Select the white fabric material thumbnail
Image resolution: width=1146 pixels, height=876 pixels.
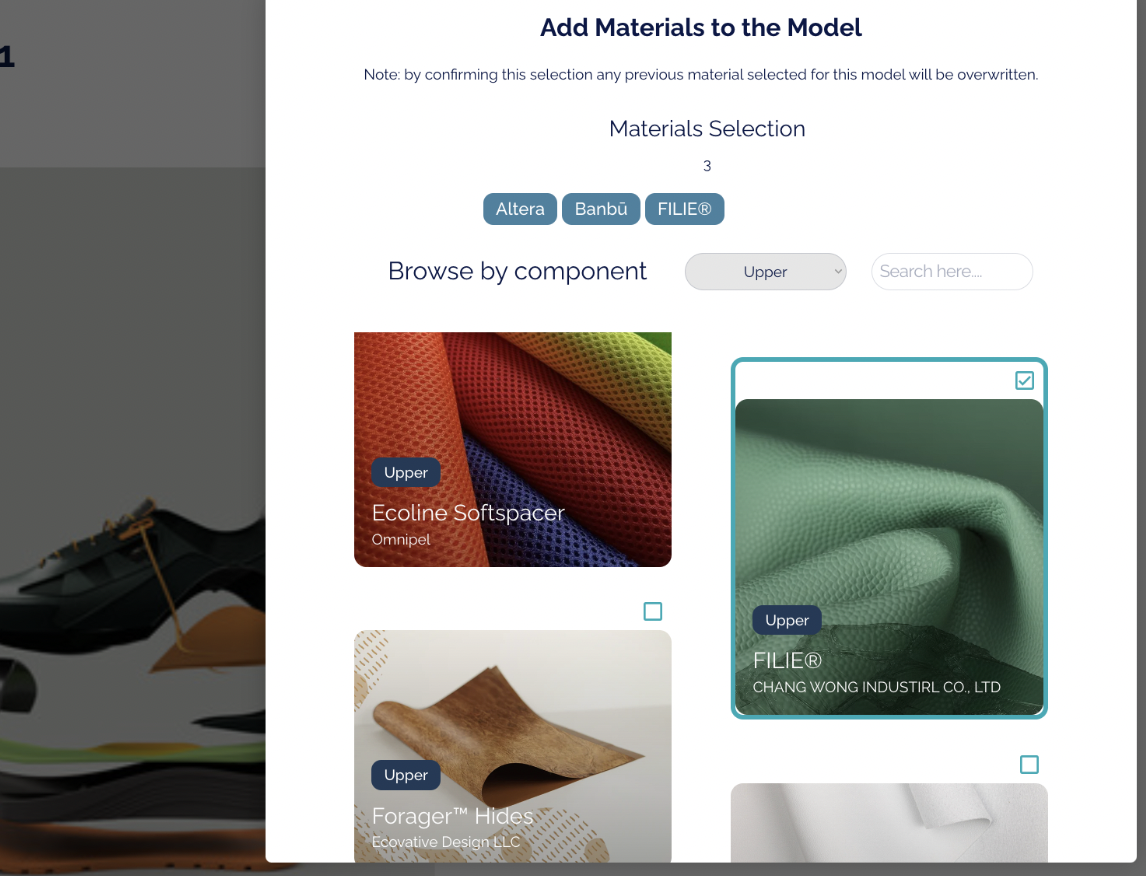point(889,823)
